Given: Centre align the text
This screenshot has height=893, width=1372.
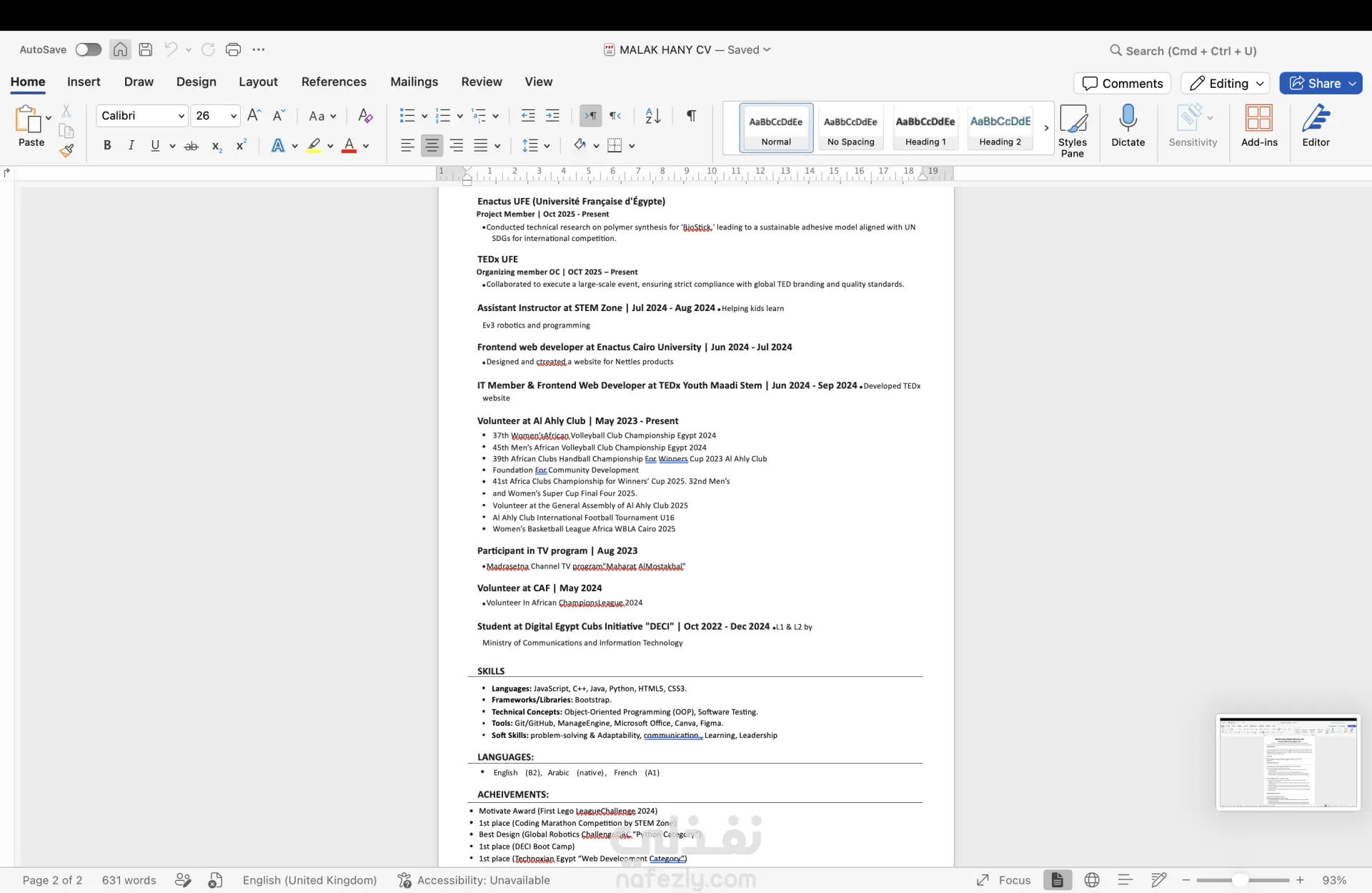Looking at the screenshot, I should [432, 145].
